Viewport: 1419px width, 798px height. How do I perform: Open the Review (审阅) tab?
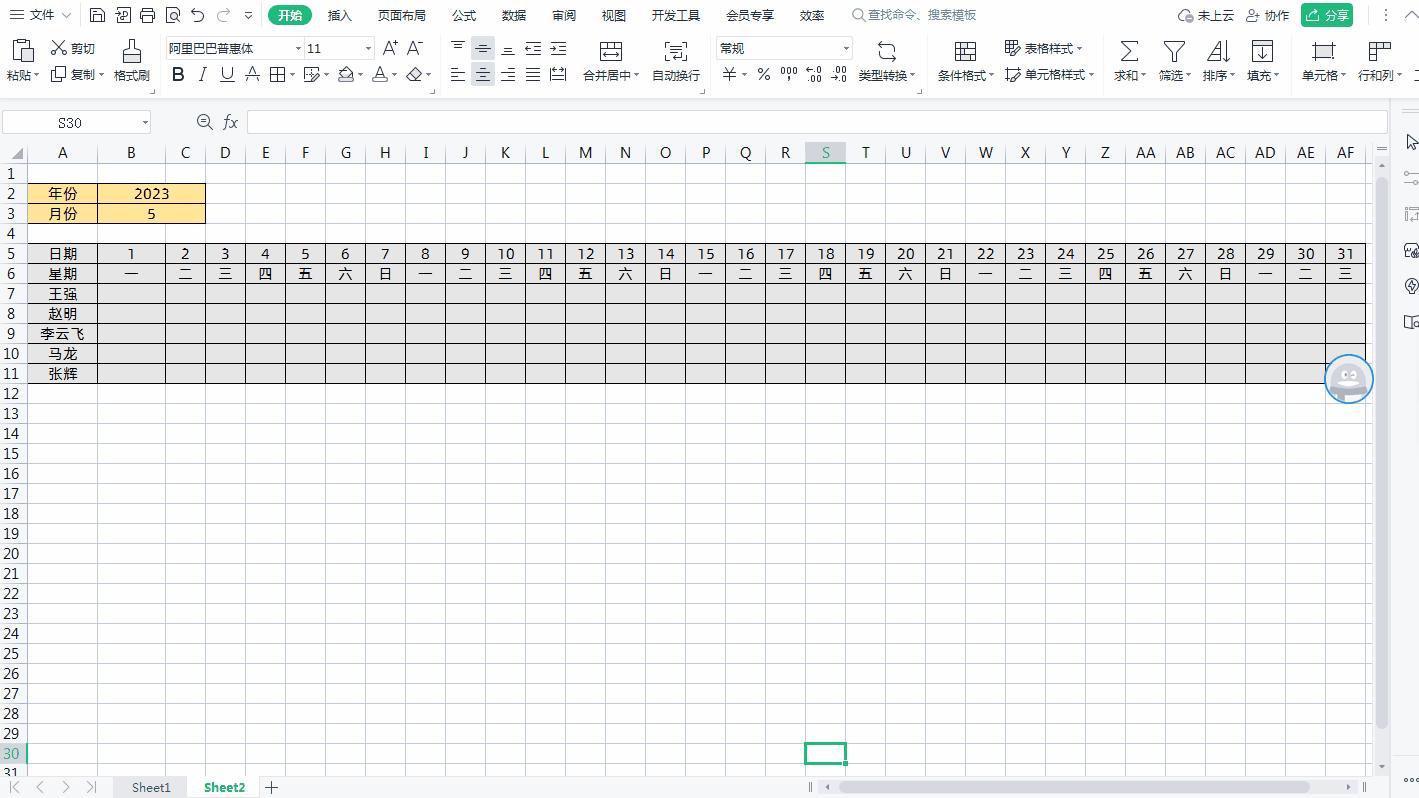[564, 15]
